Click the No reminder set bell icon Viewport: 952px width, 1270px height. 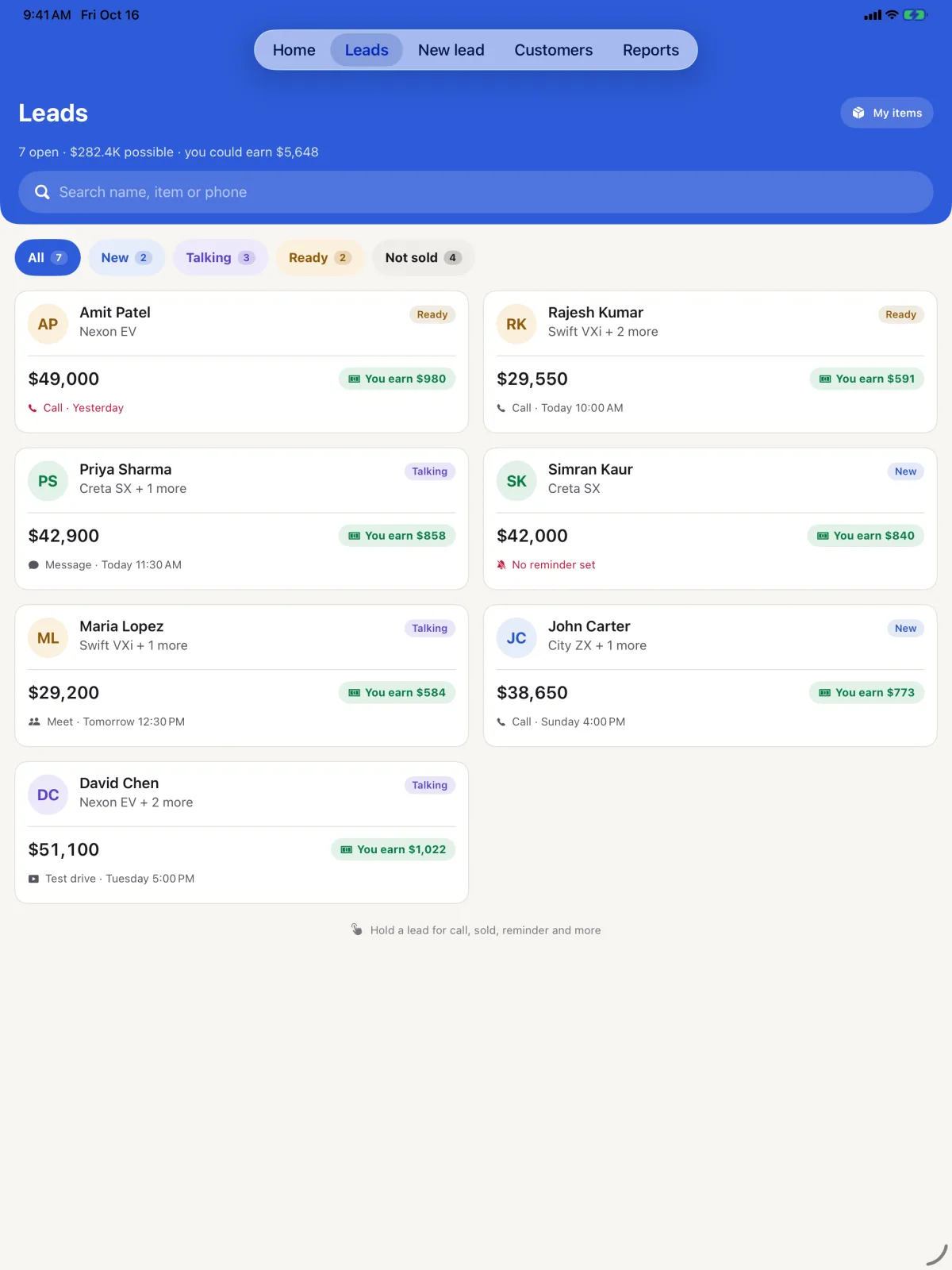tap(501, 565)
